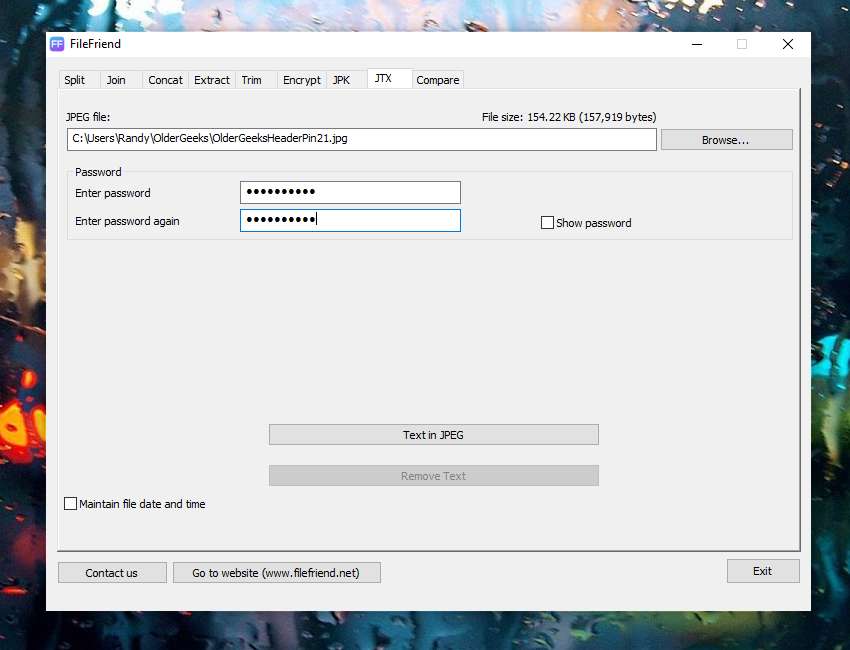Click the Text in JPEG button

[434, 435]
